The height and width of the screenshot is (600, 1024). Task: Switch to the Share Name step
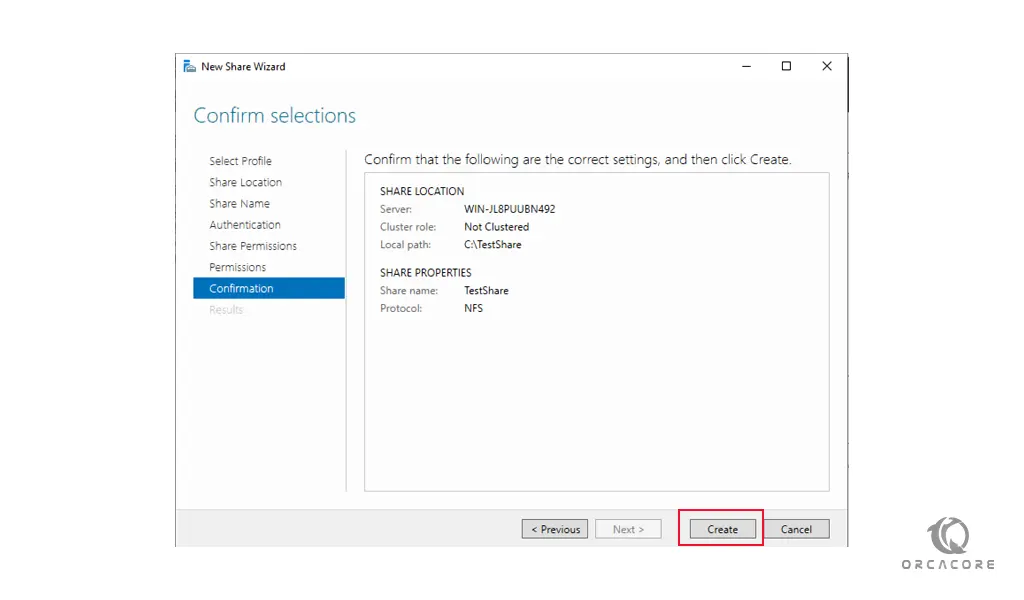pyautogui.click(x=239, y=204)
